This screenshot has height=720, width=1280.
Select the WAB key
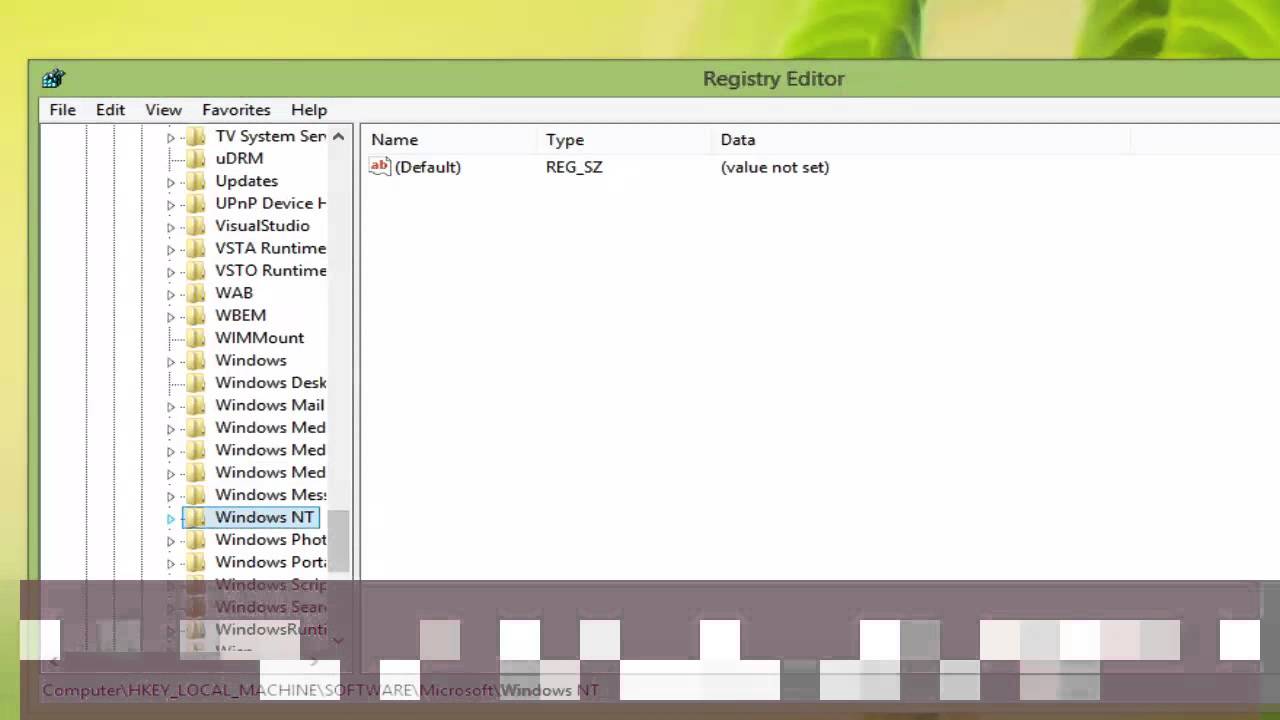click(234, 293)
